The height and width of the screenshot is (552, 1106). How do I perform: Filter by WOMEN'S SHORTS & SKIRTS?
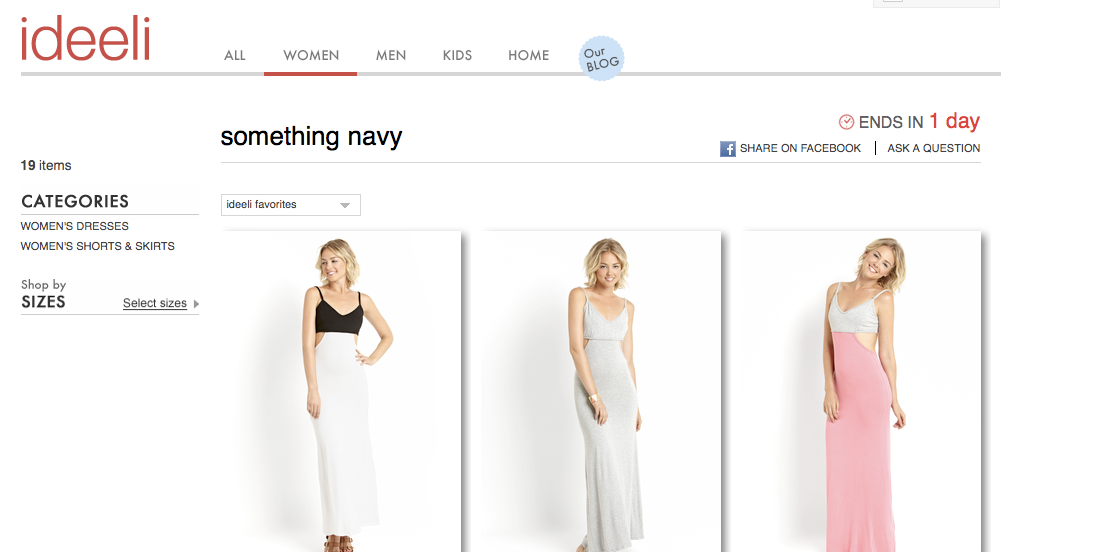97,246
